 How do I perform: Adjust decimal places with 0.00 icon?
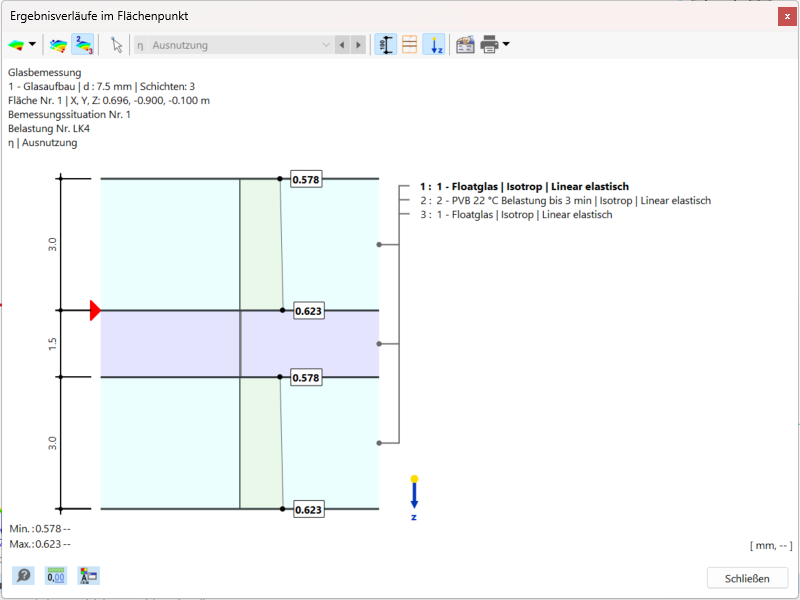point(55,575)
